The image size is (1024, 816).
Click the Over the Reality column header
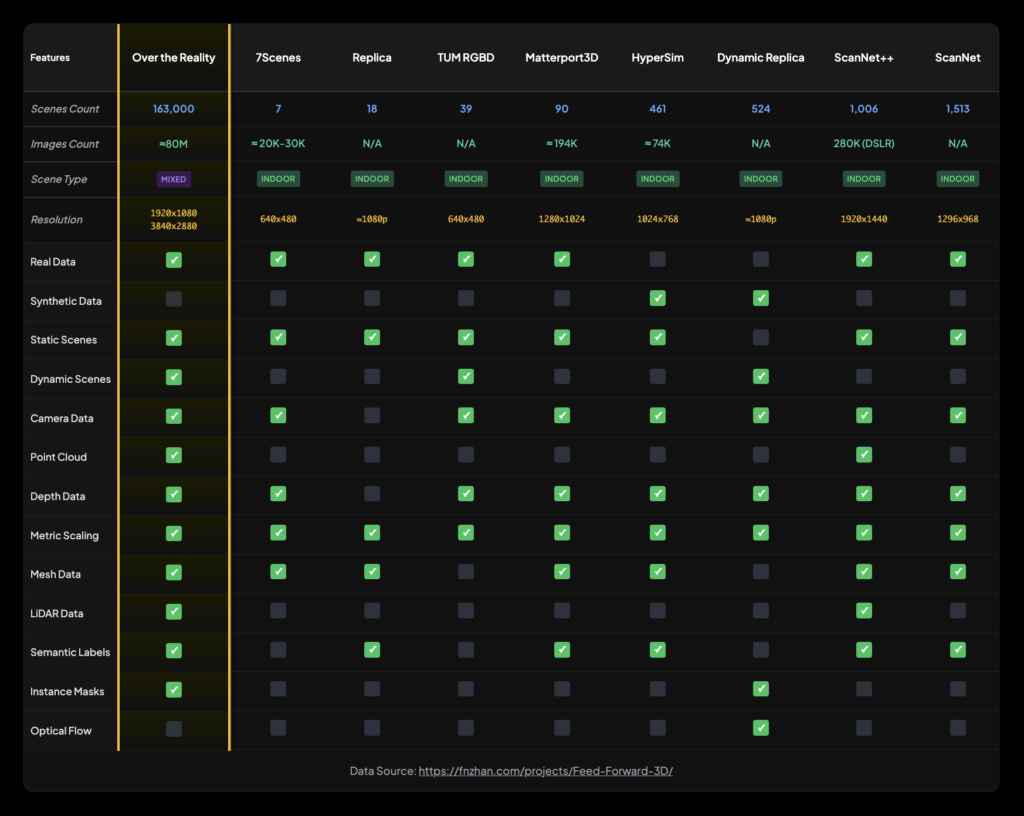click(x=174, y=58)
